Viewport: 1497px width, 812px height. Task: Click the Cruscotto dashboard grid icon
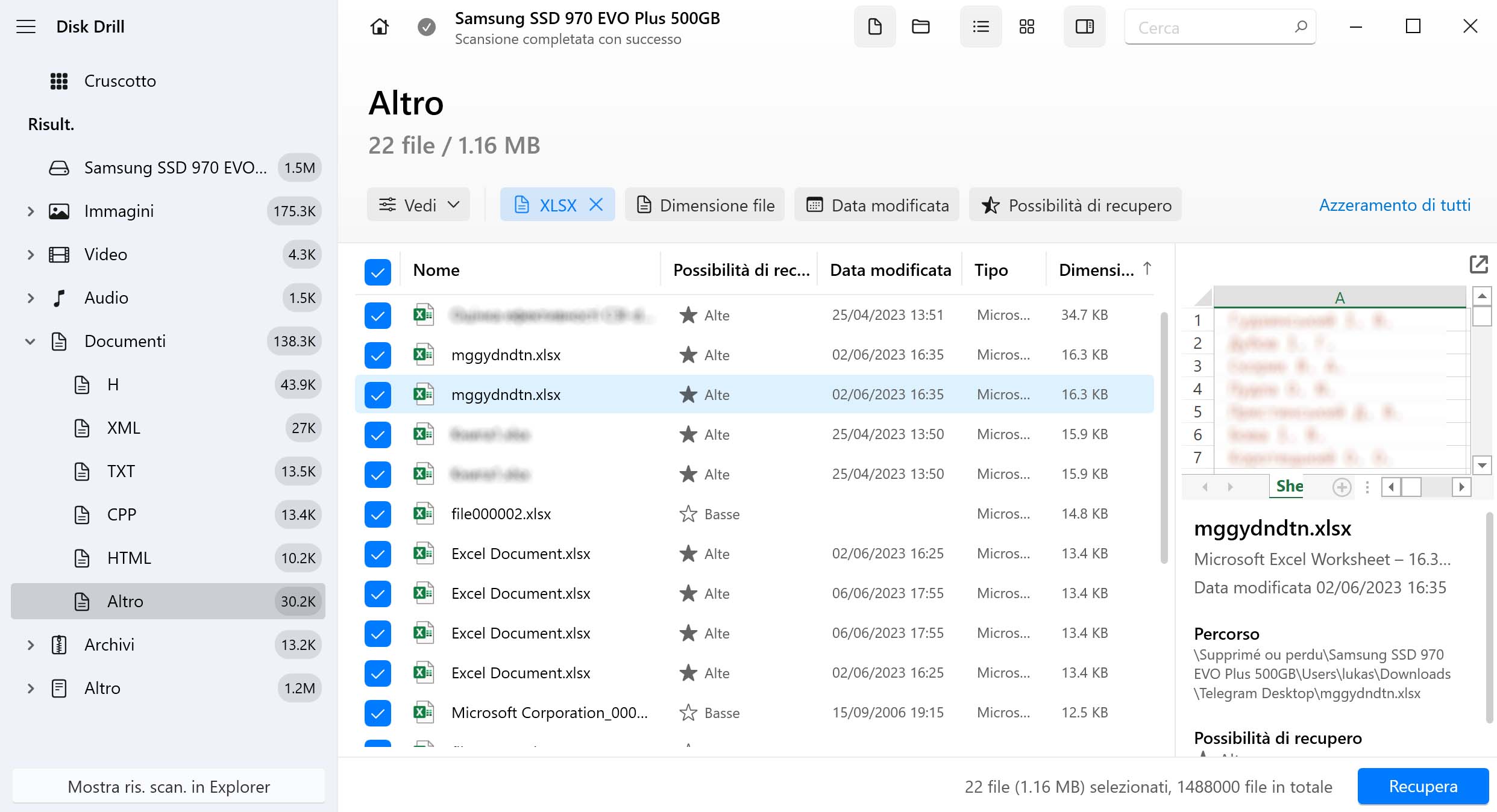pos(59,81)
